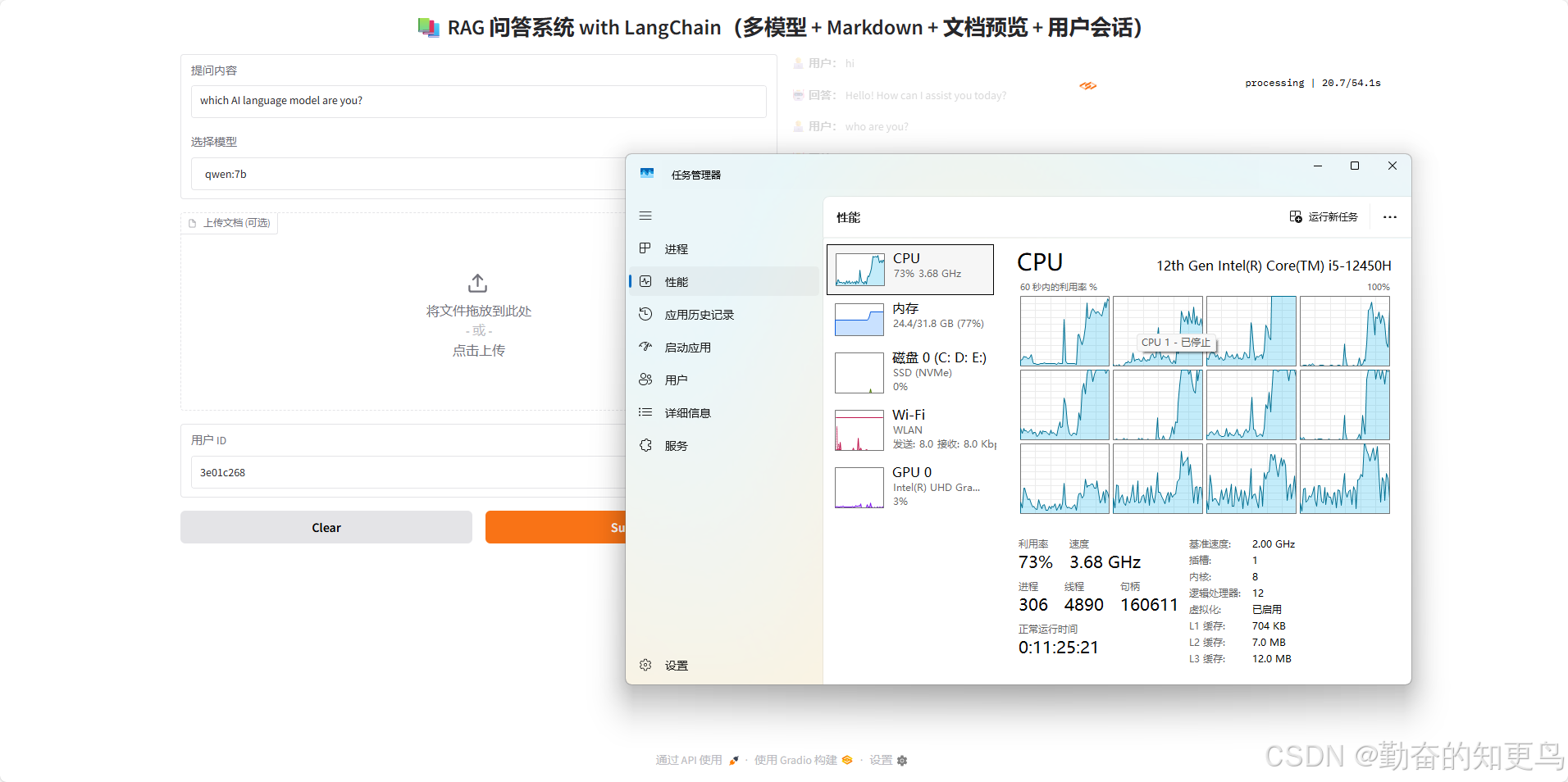Click the Users people icon
Viewport: 1568px width, 782px height.
(x=645, y=380)
